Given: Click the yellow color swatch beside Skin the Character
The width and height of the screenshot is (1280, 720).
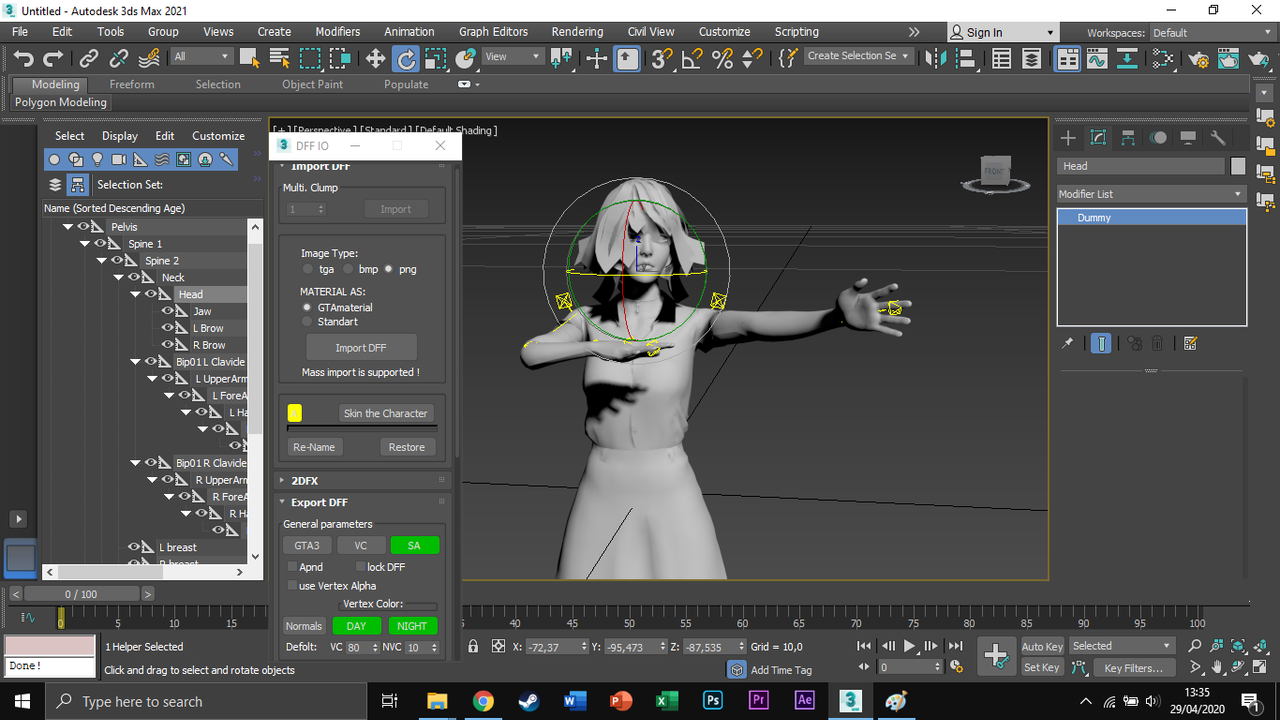Looking at the screenshot, I should pyautogui.click(x=294, y=413).
